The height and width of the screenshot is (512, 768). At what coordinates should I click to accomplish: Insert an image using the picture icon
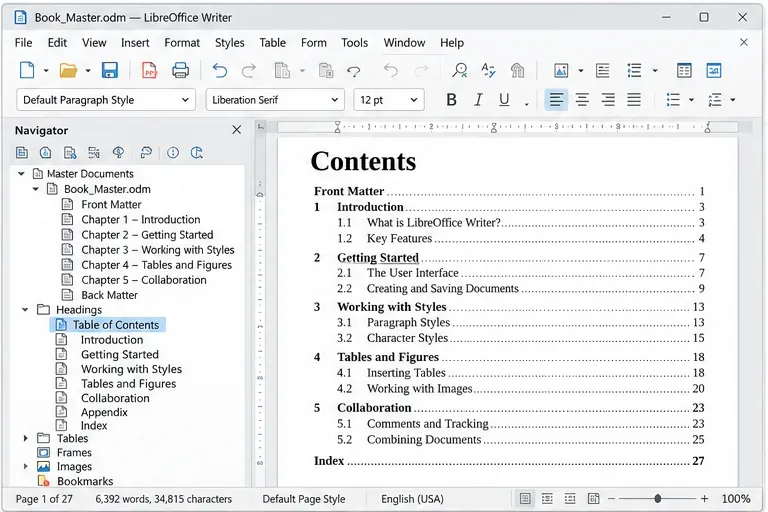561,71
